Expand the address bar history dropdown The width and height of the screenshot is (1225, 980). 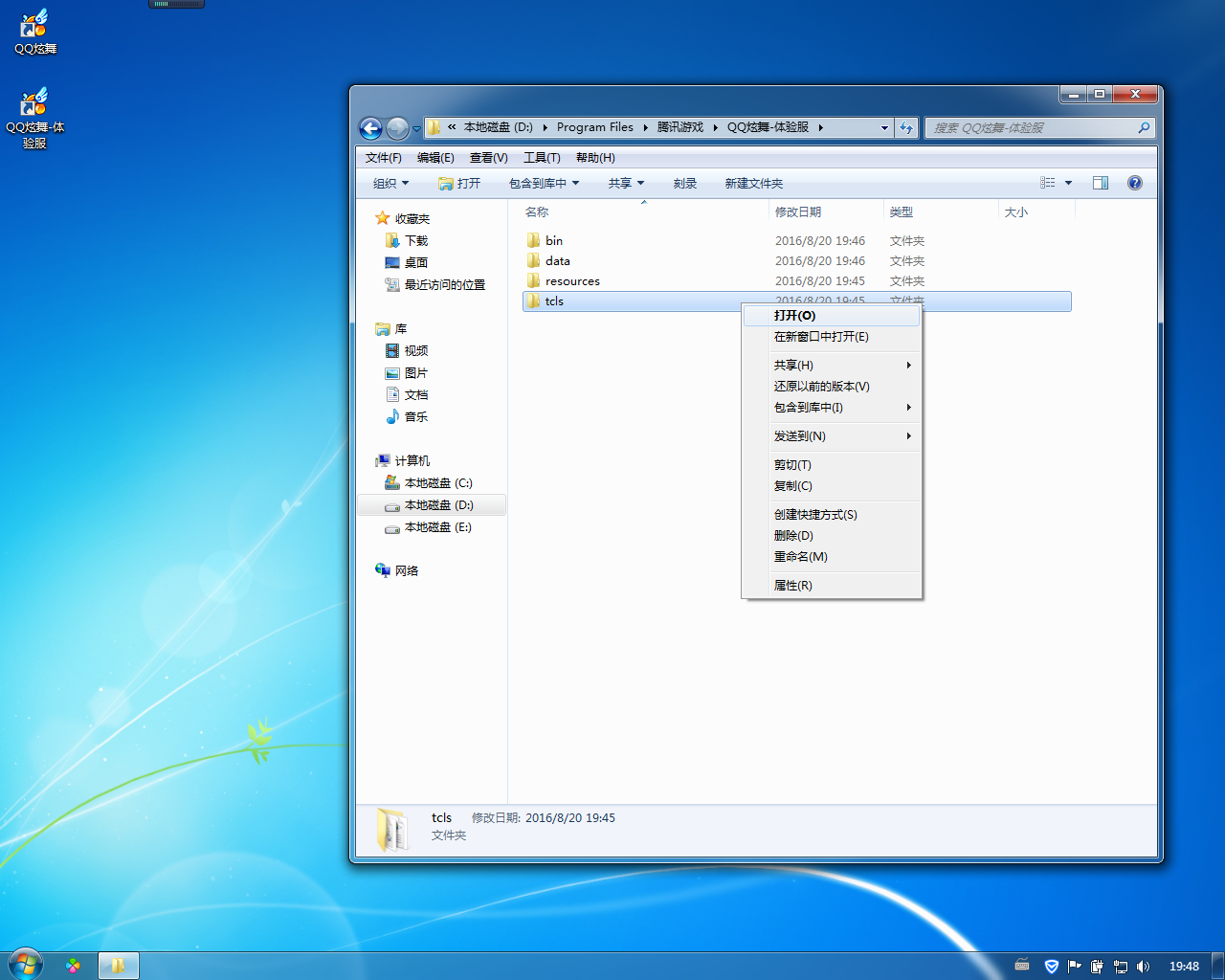884,127
